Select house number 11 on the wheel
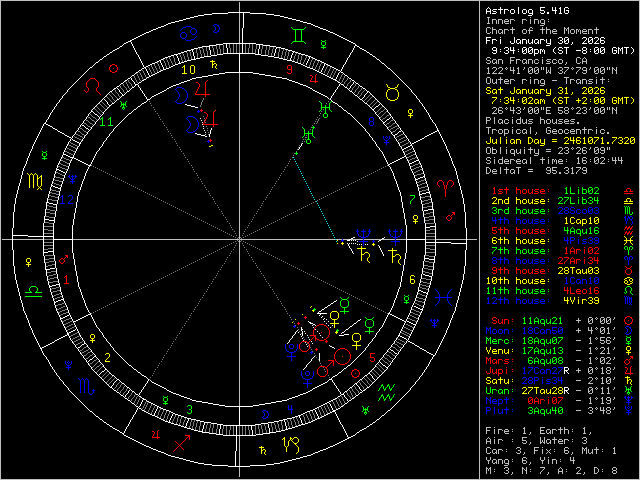Screen dimensions: 640x480 click(x=106, y=121)
